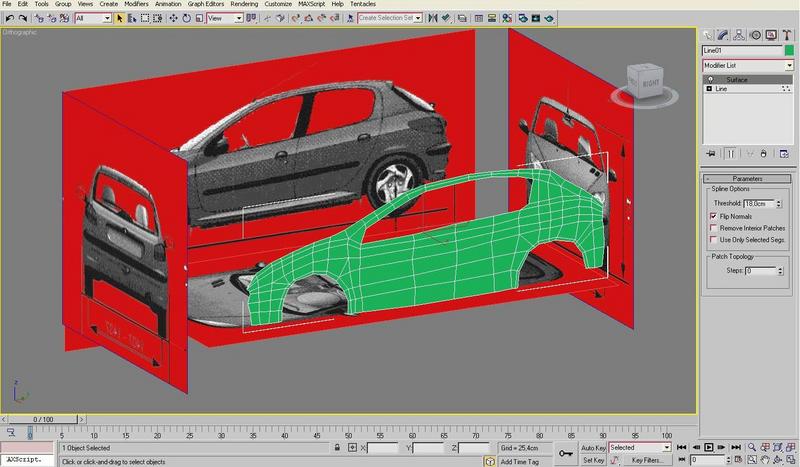Open Select by Name list tool
The image size is (800, 467).
[132, 18]
